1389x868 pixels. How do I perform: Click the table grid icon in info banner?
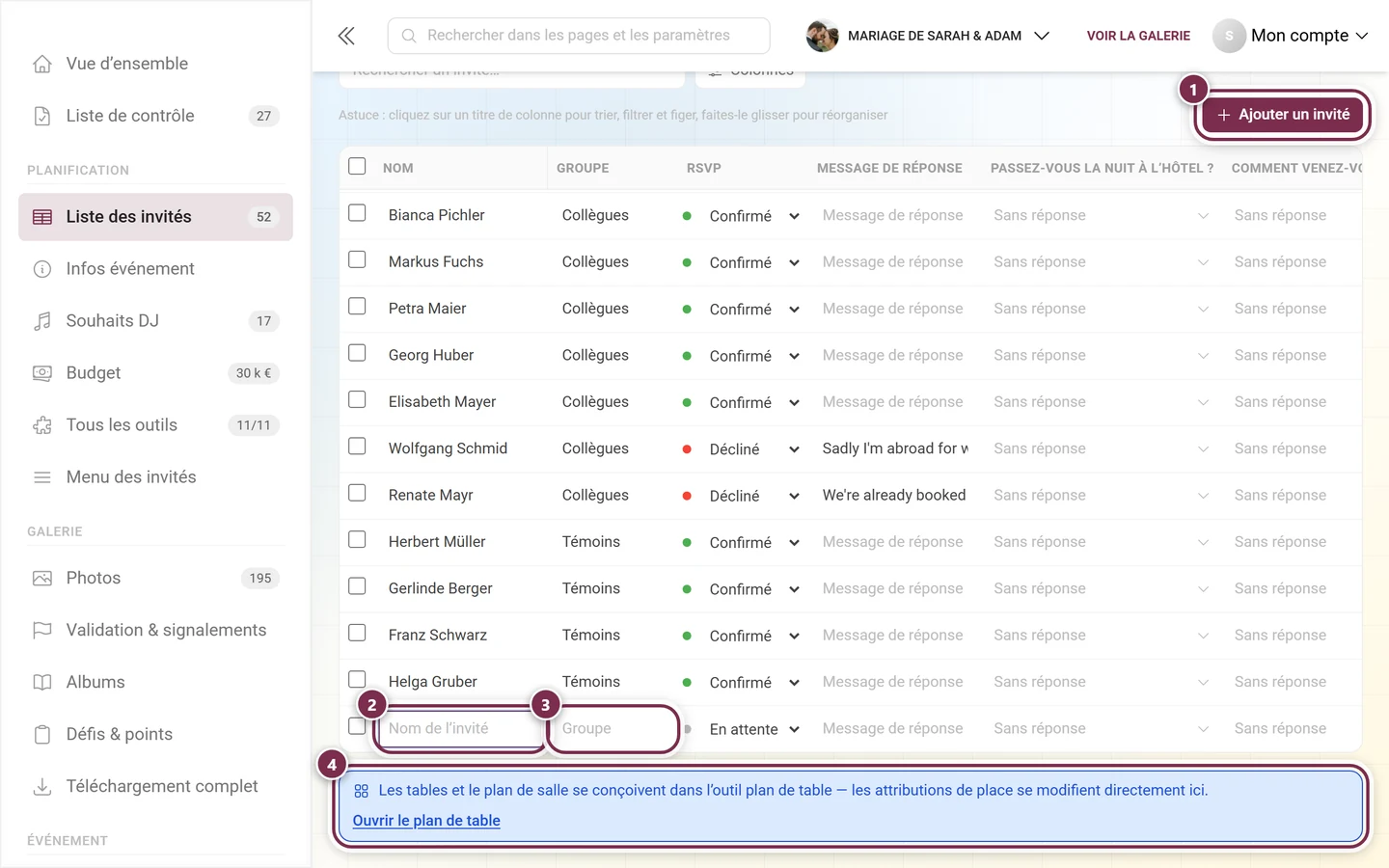coord(361,791)
